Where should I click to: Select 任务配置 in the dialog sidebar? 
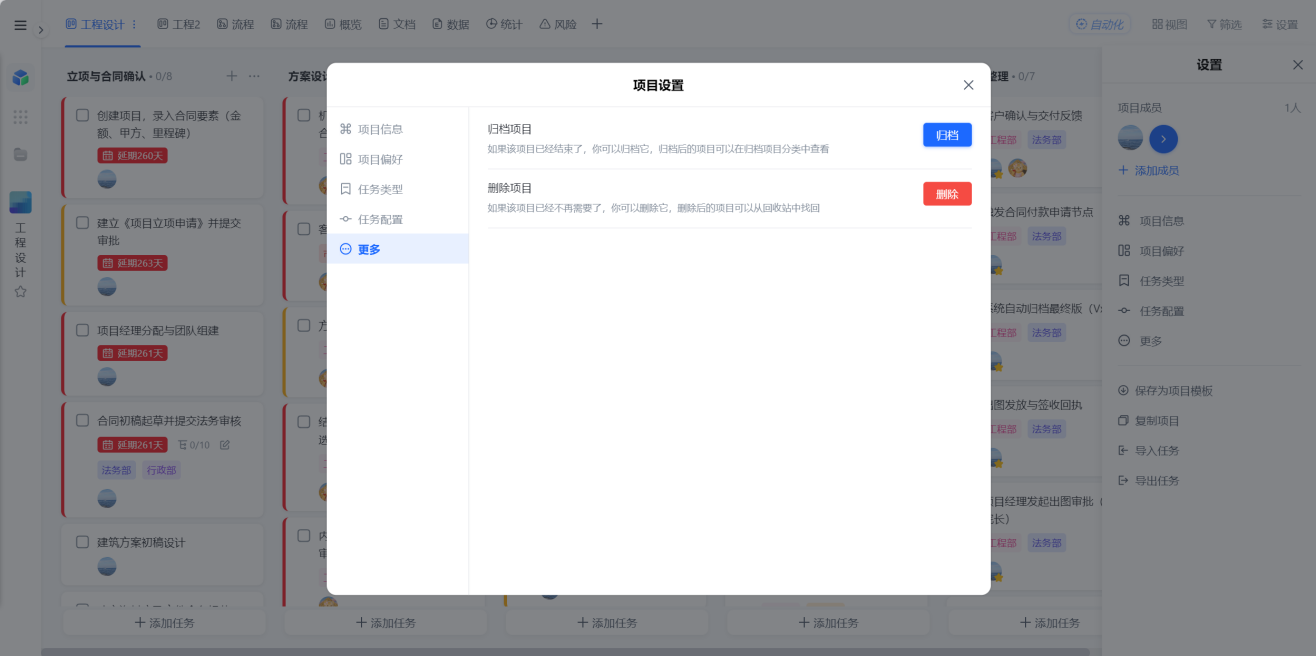tap(398, 219)
